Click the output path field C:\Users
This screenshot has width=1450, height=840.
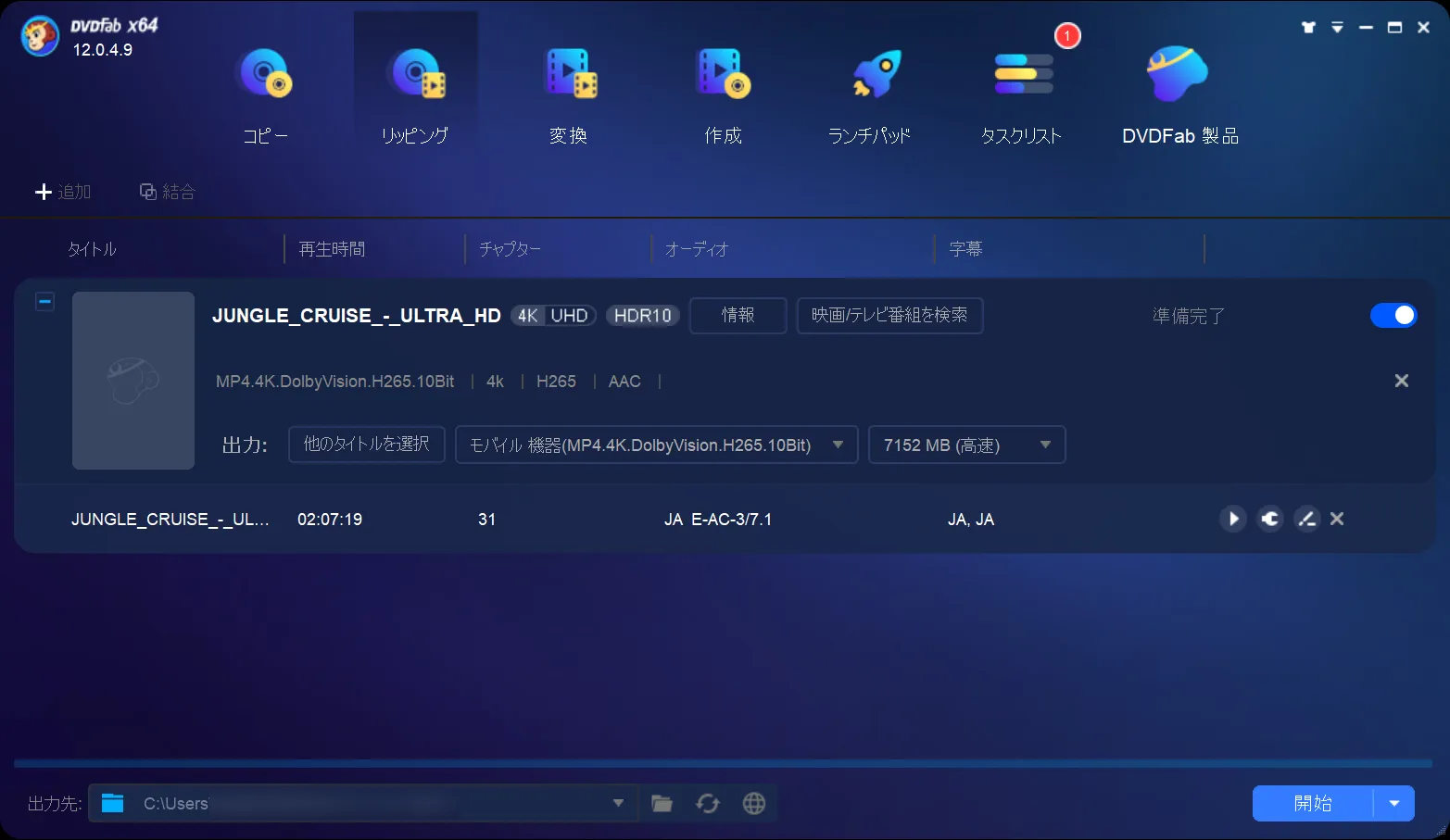[363, 803]
